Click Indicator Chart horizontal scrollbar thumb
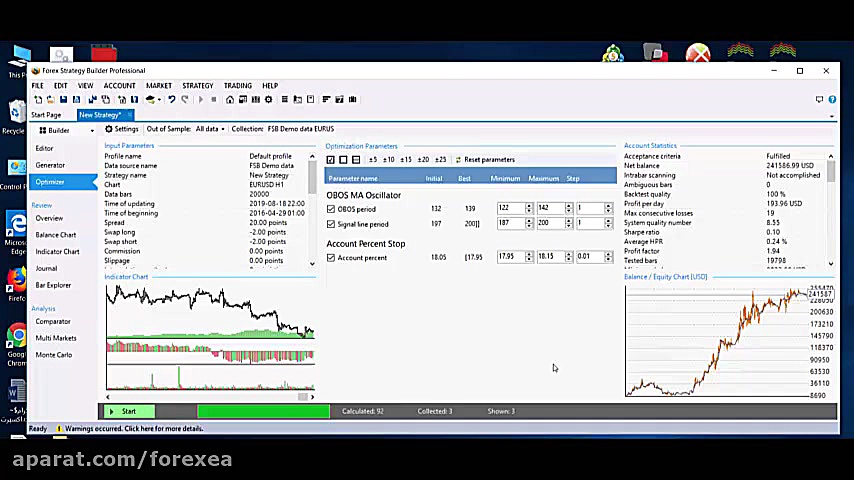This screenshot has height=480, width=854. tap(303, 397)
